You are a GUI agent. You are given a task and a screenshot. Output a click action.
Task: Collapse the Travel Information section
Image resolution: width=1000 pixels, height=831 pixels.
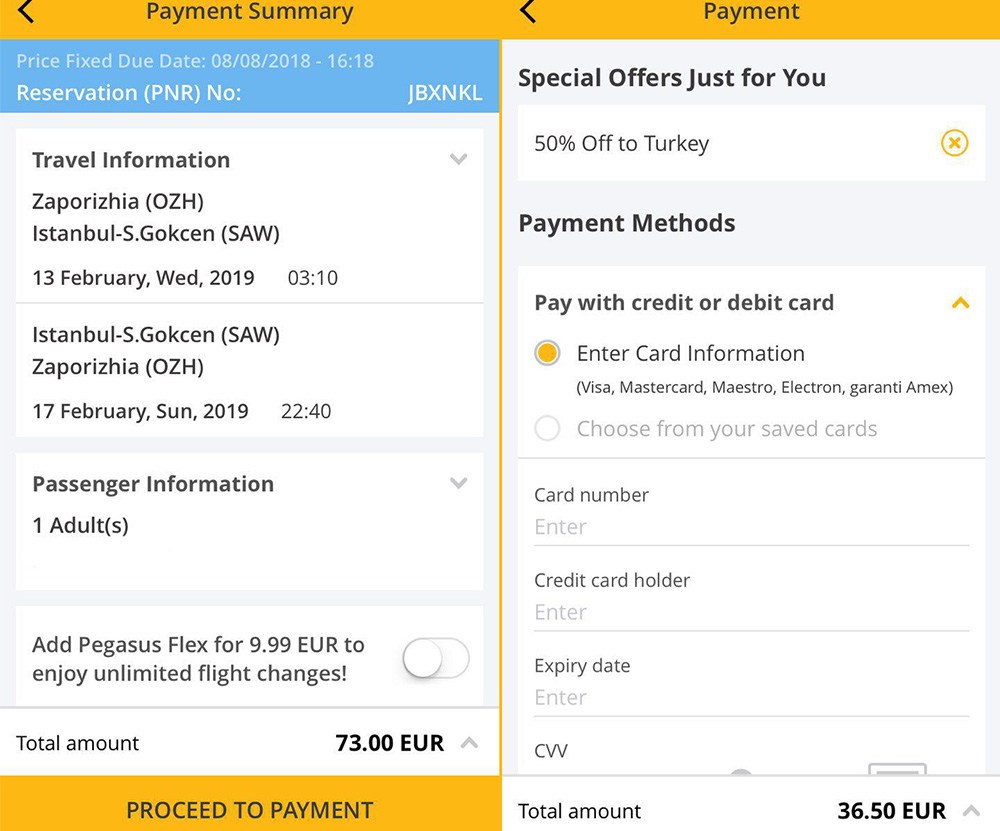(x=459, y=159)
